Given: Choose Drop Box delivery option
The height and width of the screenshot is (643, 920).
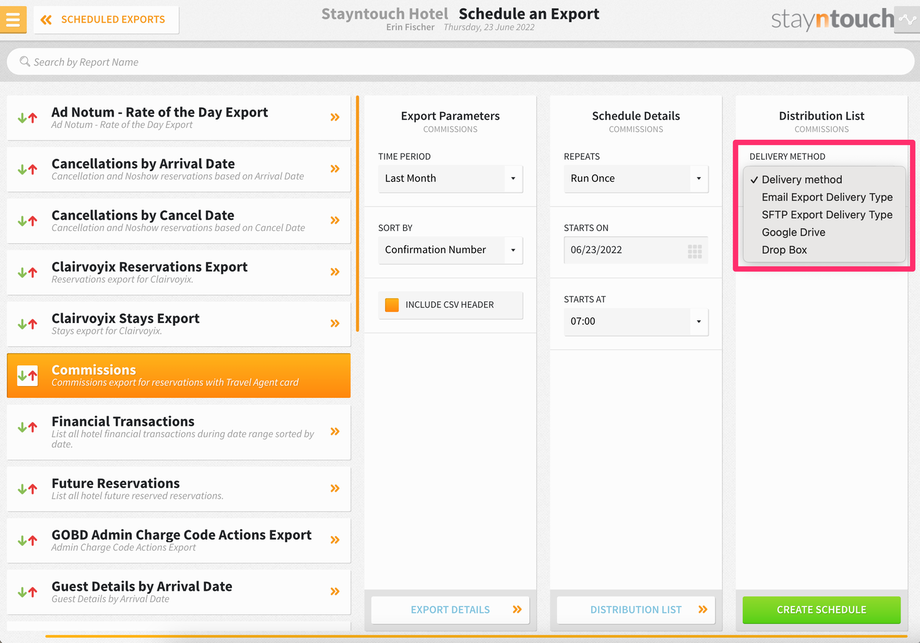Looking at the screenshot, I should tap(824, 250).
